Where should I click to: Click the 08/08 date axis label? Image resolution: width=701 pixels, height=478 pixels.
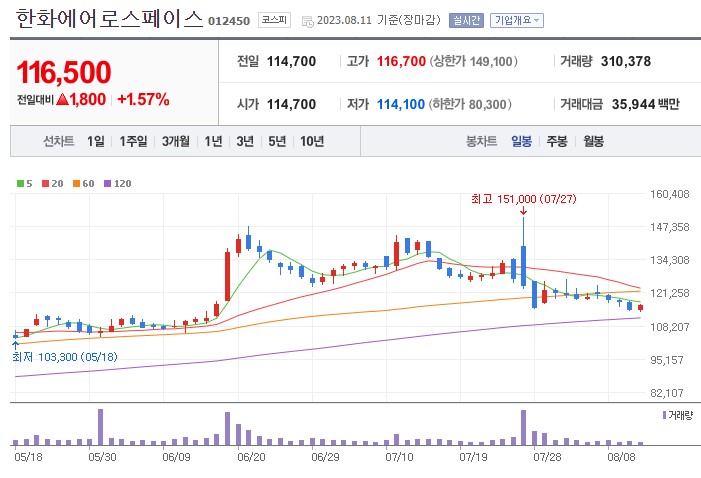(x=621, y=457)
